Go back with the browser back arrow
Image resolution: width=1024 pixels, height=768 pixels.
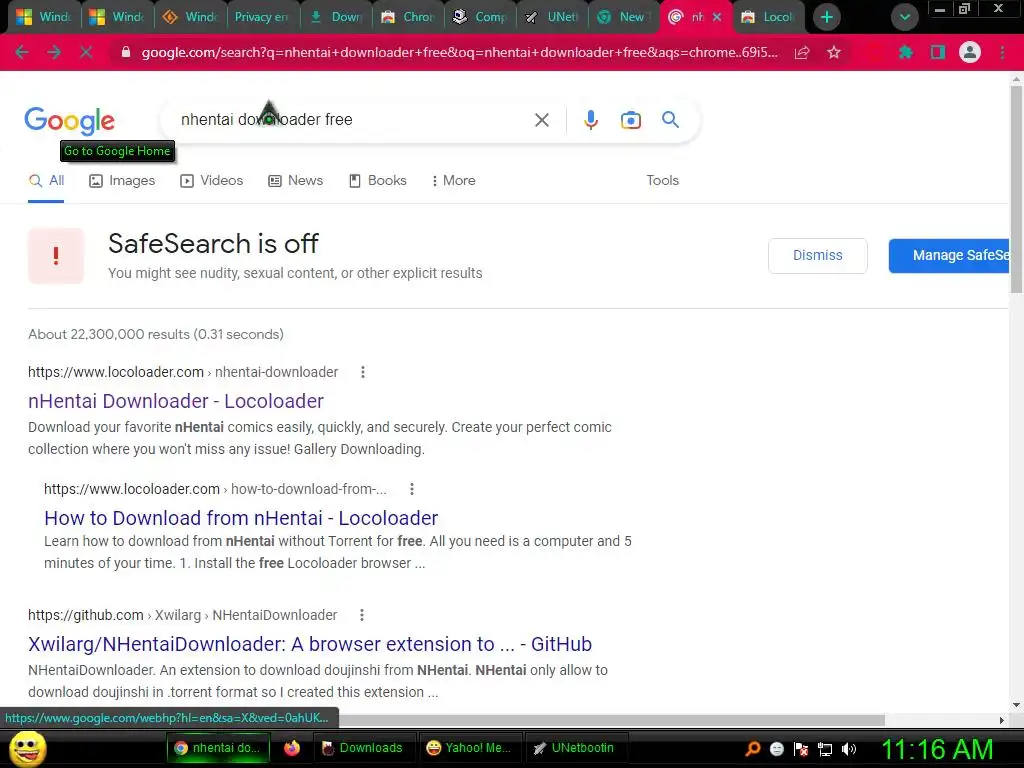21,52
